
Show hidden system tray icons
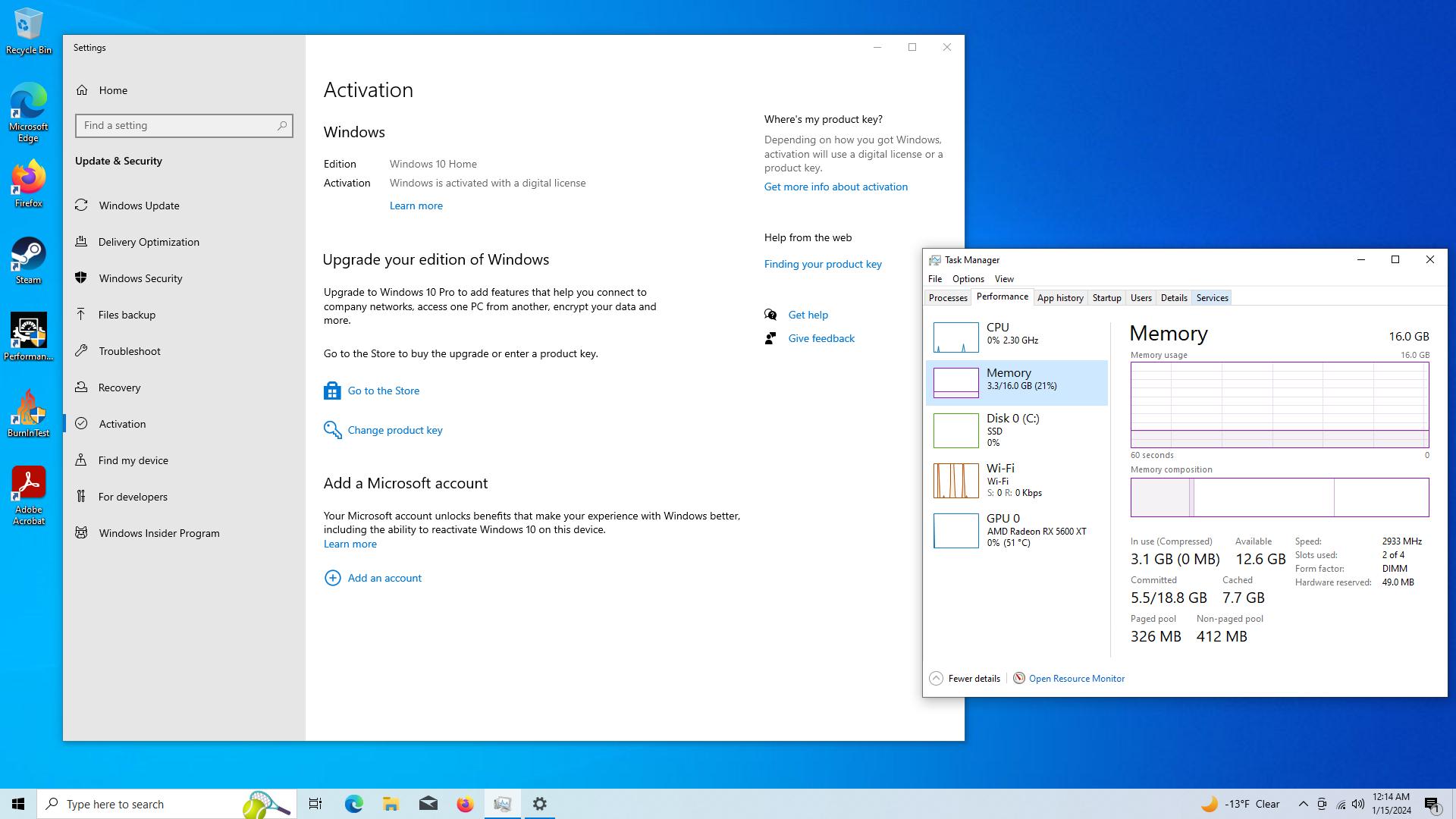pyautogui.click(x=1303, y=804)
